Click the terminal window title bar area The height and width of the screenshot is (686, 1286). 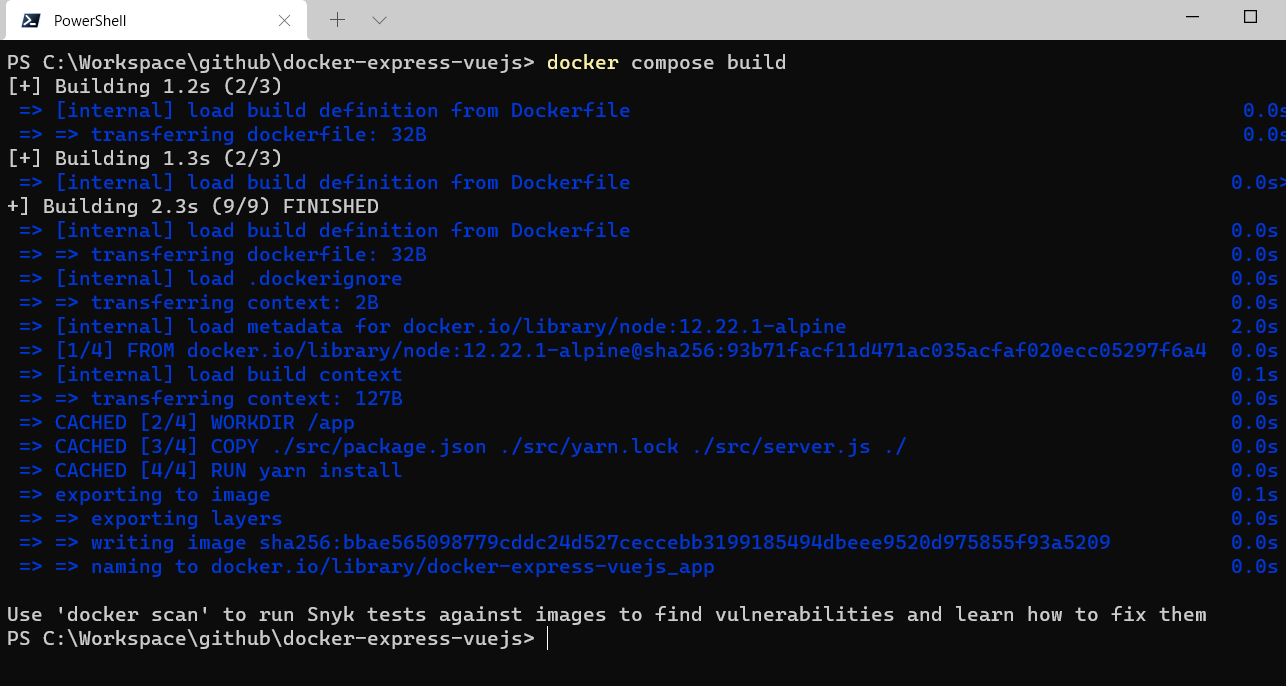pos(700,20)
